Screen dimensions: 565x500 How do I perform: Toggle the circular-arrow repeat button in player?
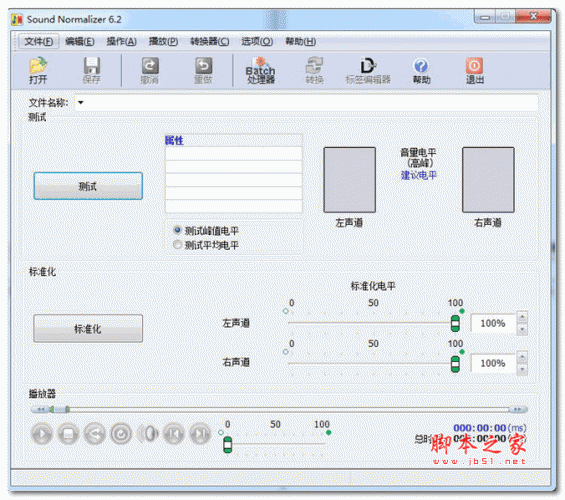121,434
